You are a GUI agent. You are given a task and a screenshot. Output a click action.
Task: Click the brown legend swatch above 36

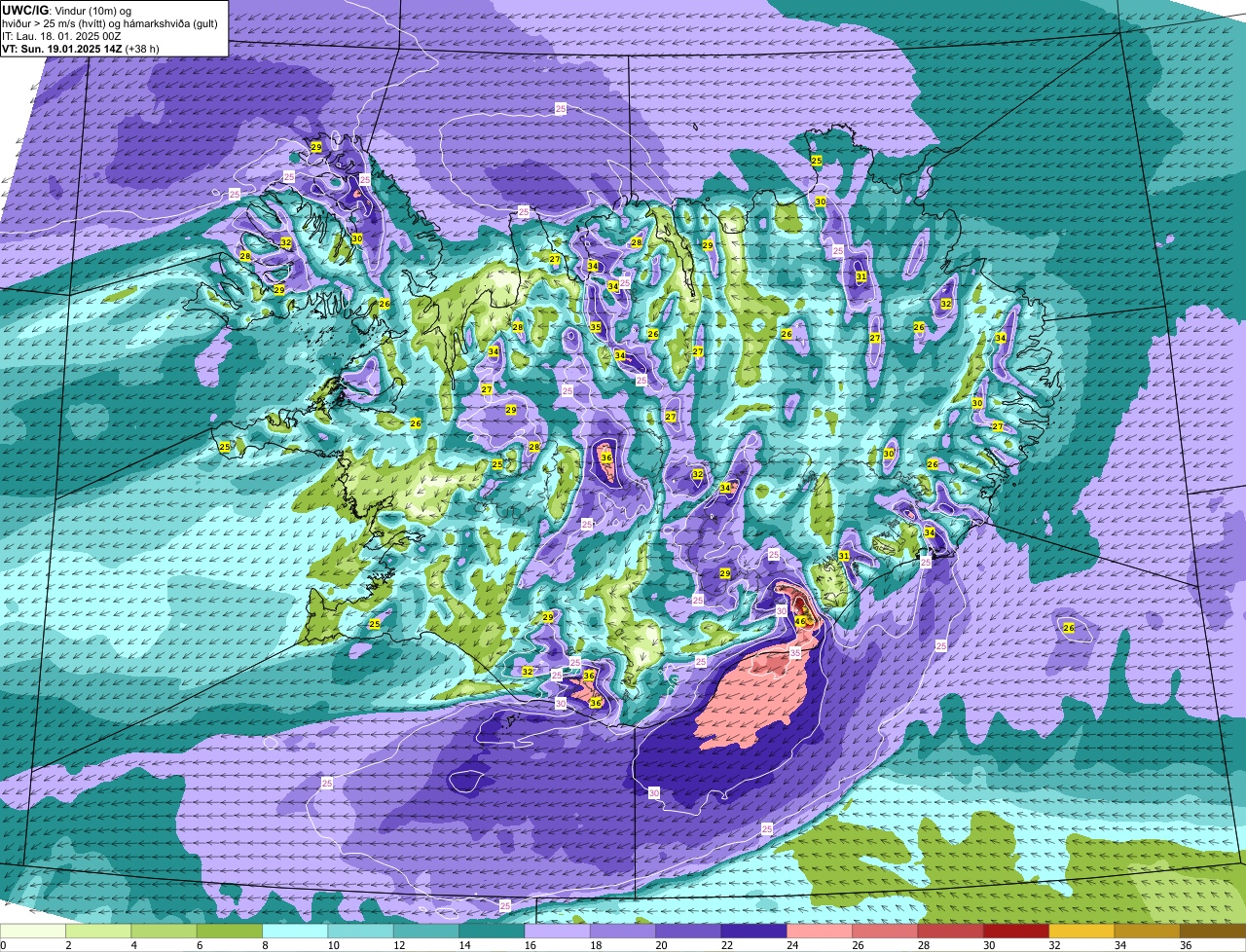(x=1213, y=932)
